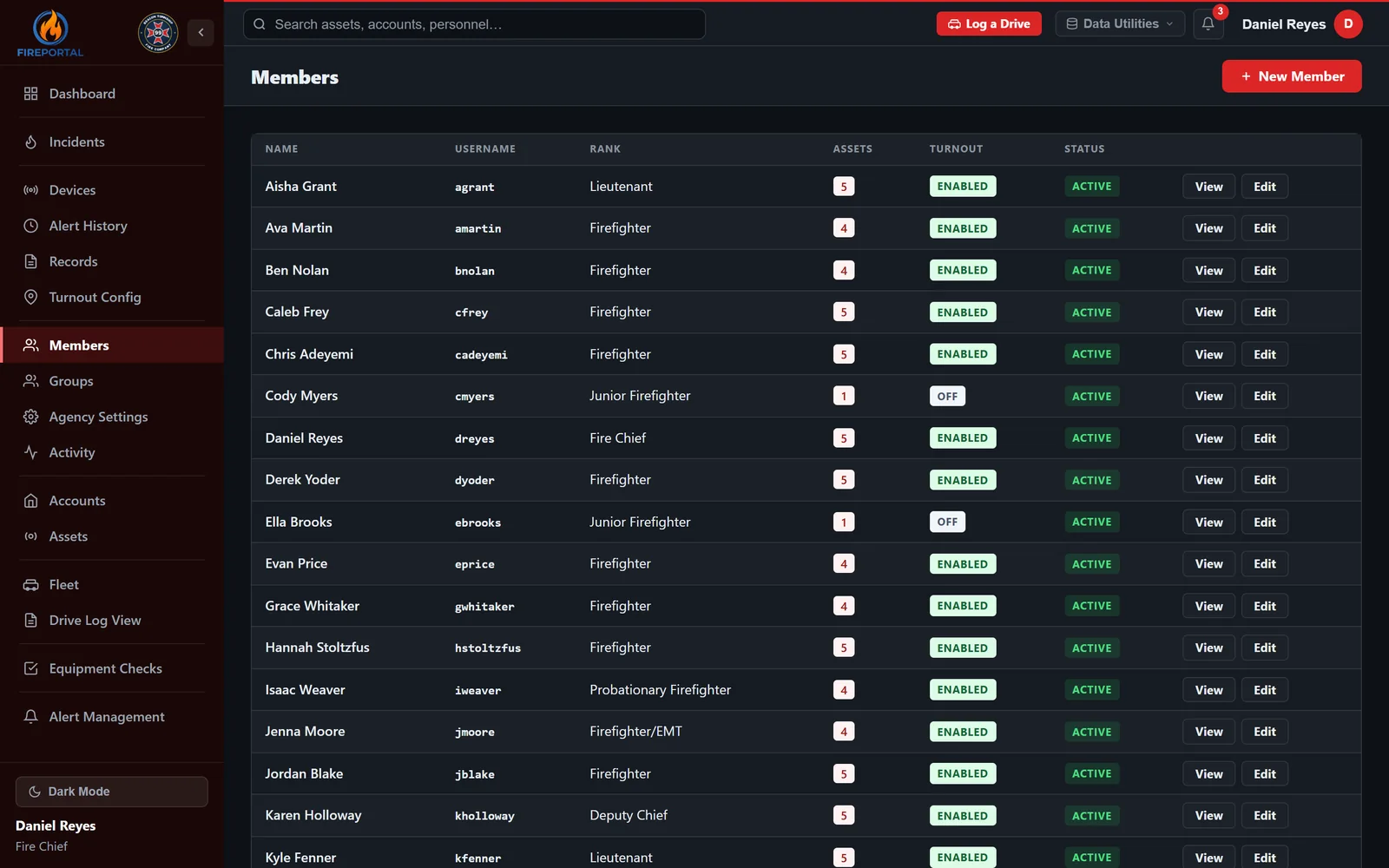The height and width of the screenshot is (868, 1389).
Task: Click the assets count badge for Isaac Weaver
Action: tap(844, 690)
